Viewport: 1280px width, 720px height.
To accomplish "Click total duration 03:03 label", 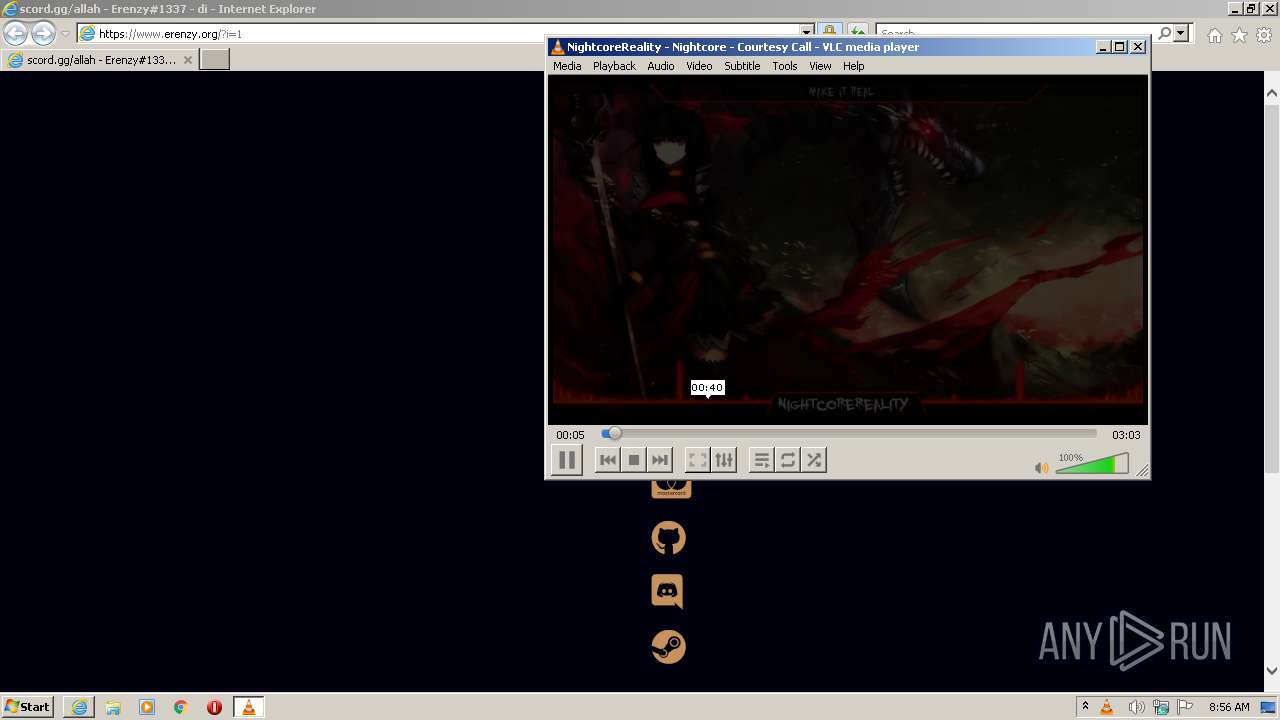I will (1126, 435).
